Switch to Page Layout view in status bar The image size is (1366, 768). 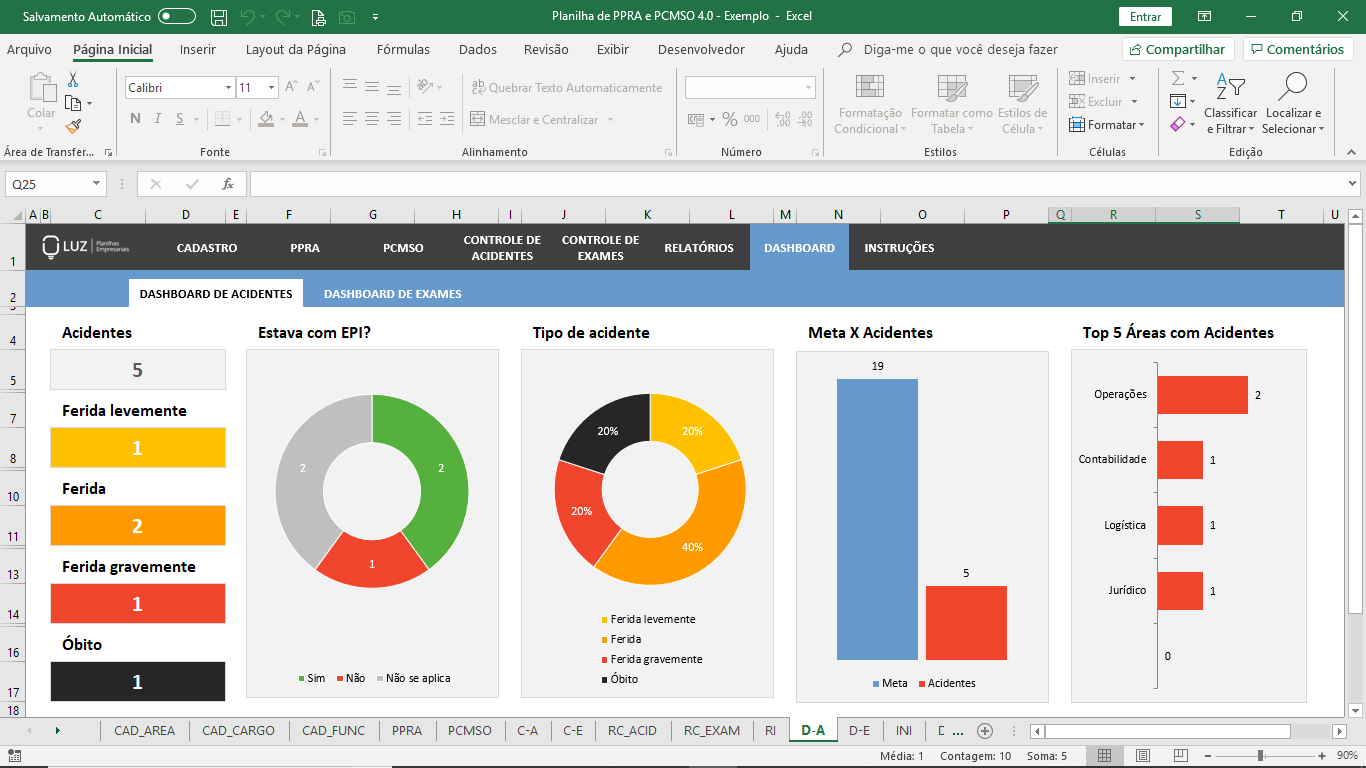click(x=1143, y=756)
